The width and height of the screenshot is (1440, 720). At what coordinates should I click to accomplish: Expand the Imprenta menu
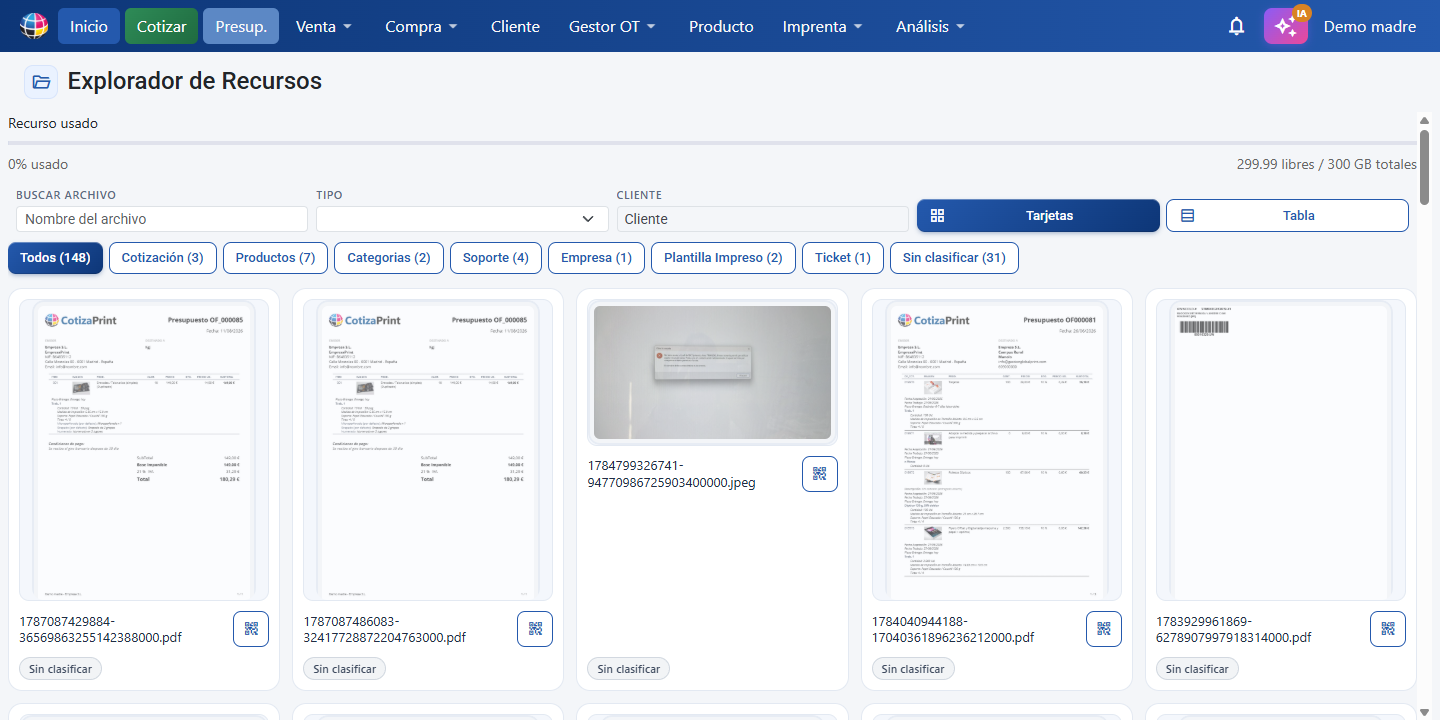[823, 27]
